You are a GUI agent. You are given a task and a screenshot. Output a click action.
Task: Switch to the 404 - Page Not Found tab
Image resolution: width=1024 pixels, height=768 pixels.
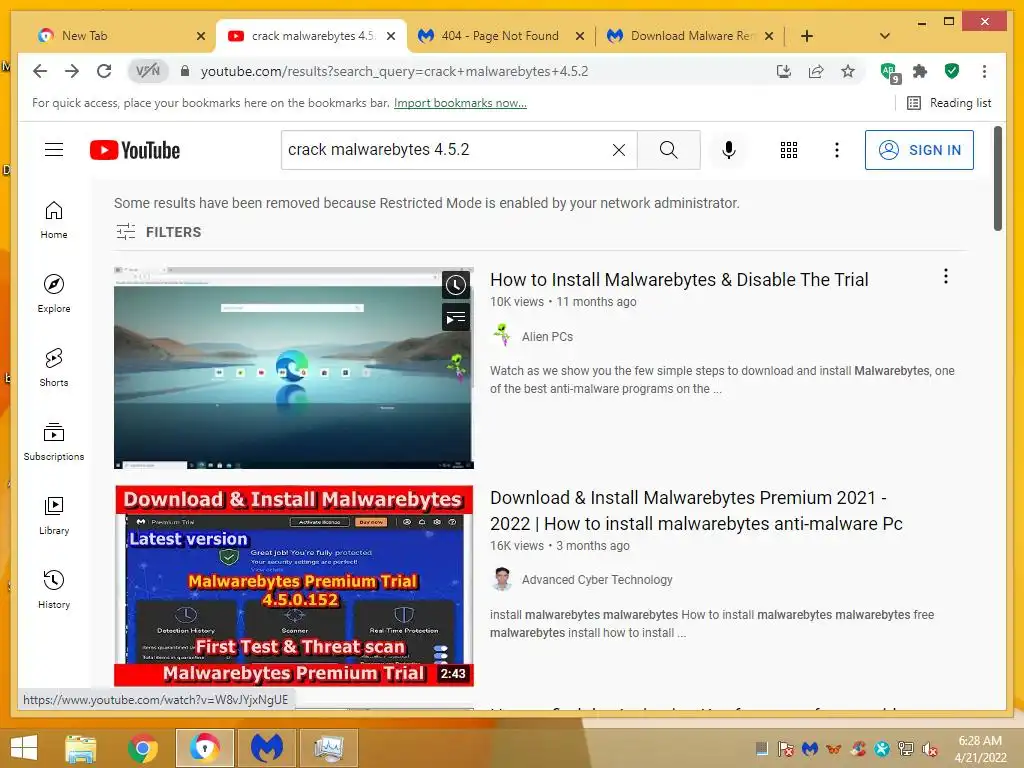tap(501, 36)
